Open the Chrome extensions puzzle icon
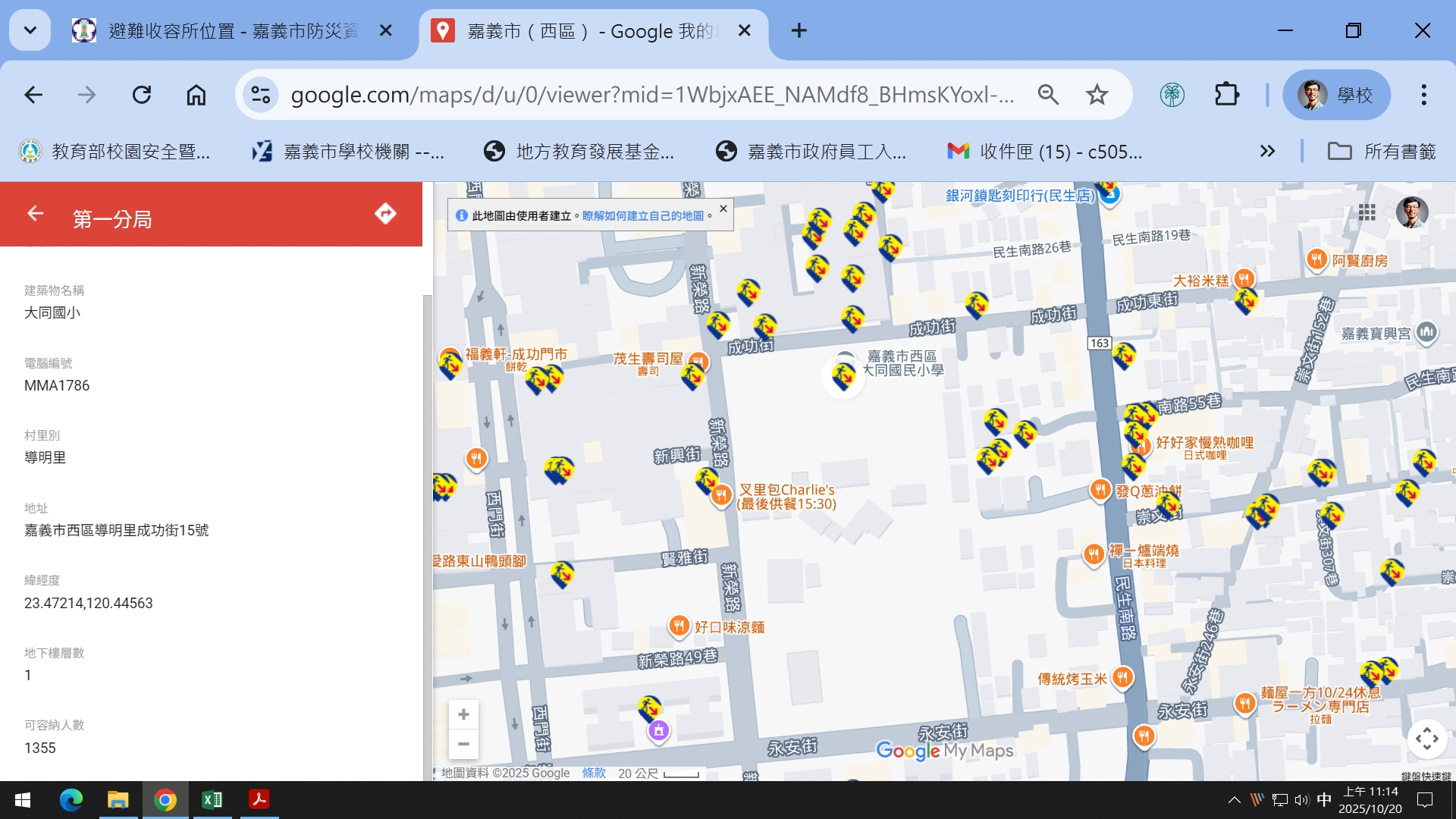Viewport: 1456px width, 819px height. pos(1226,95)
